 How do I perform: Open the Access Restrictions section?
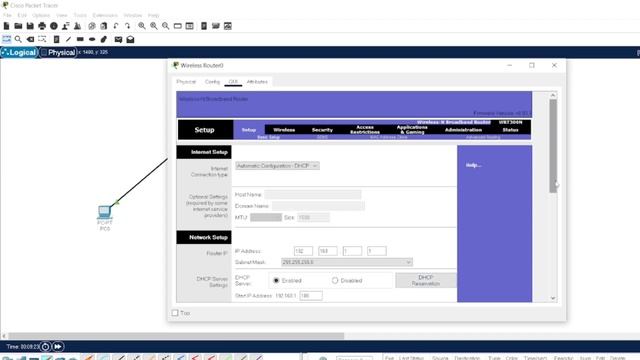365,129
